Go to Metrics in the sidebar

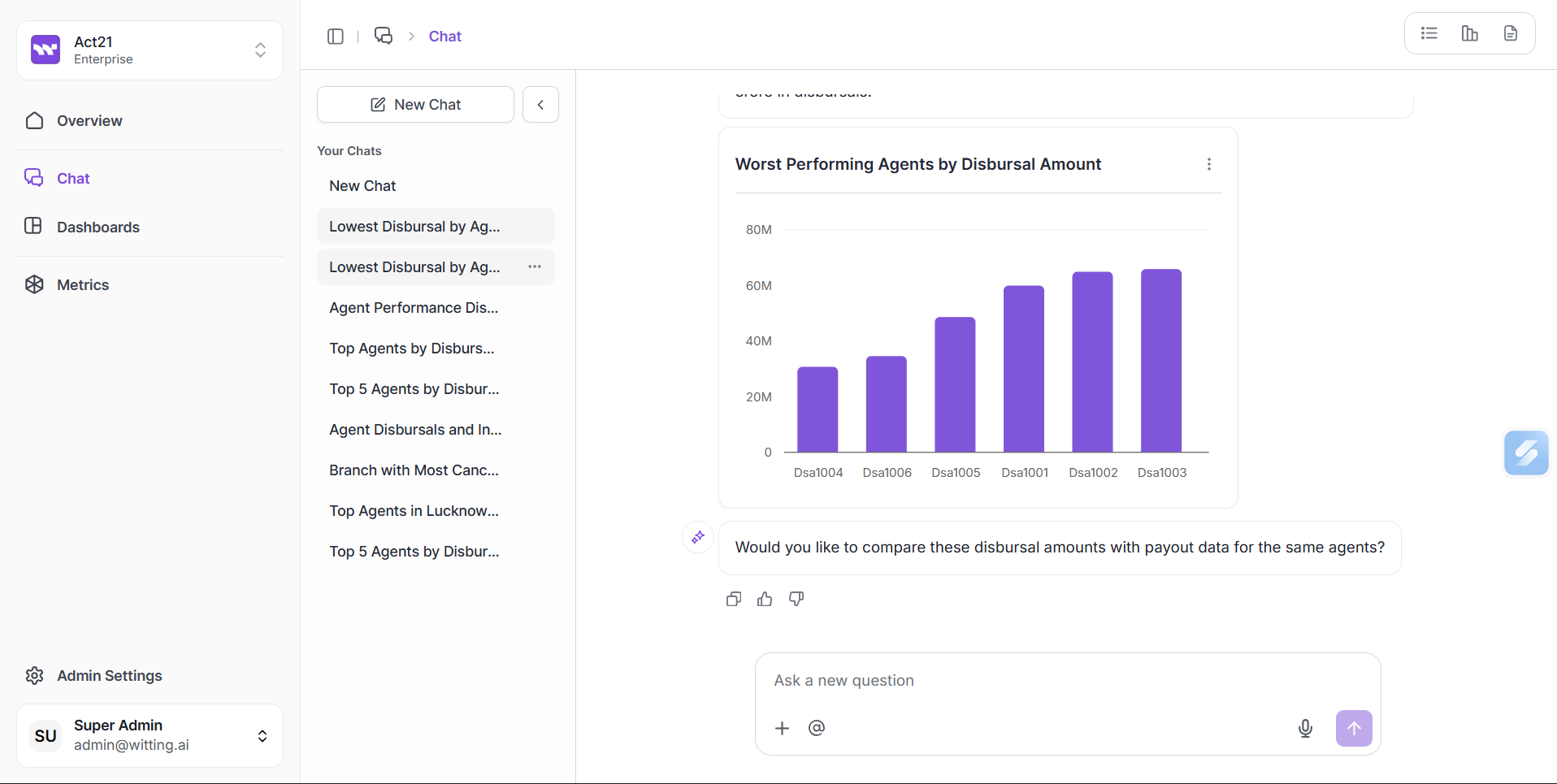83,285
